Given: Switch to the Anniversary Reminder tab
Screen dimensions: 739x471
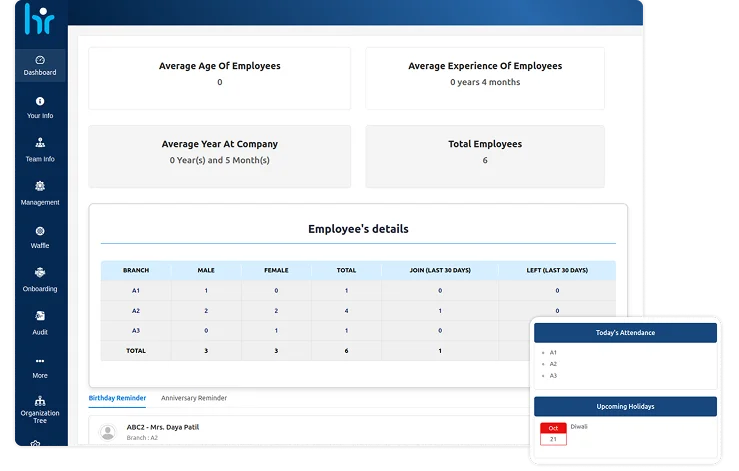Looking at the screenshot, I should pos(194,398).
